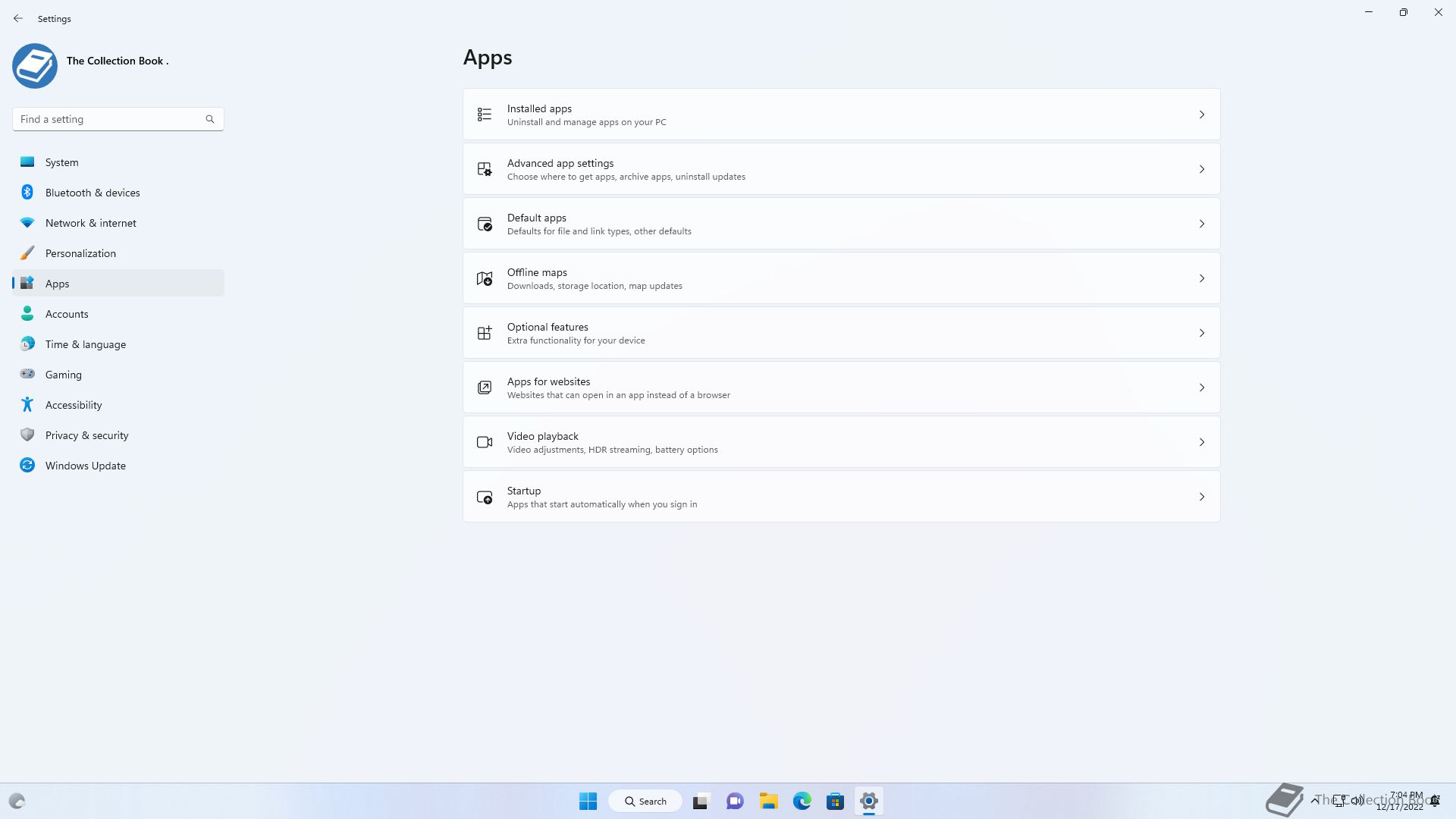Click the Windows Update sidebar icon

point(27,466)
